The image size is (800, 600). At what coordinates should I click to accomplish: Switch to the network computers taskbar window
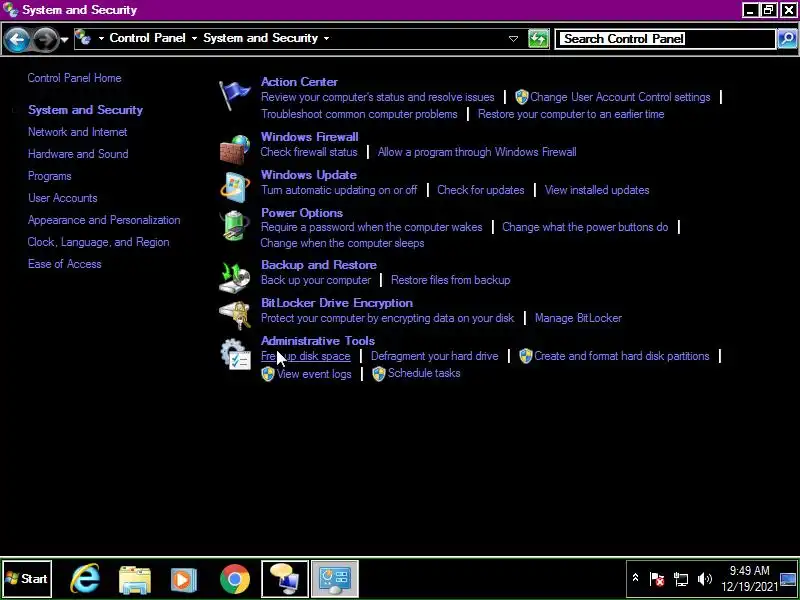point(285,579)
